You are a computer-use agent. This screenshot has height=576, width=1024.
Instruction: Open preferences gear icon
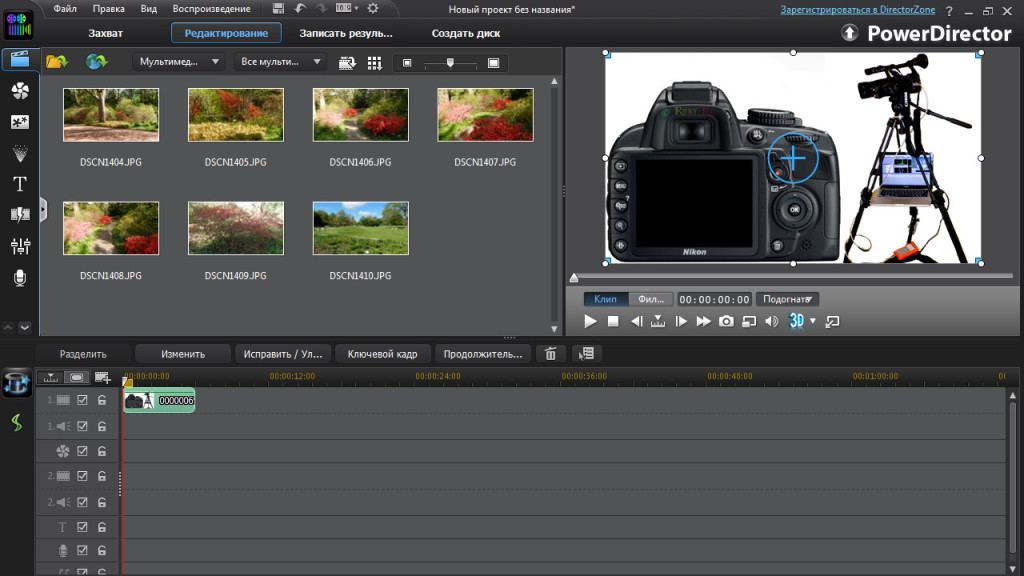(x=373, y=8)
